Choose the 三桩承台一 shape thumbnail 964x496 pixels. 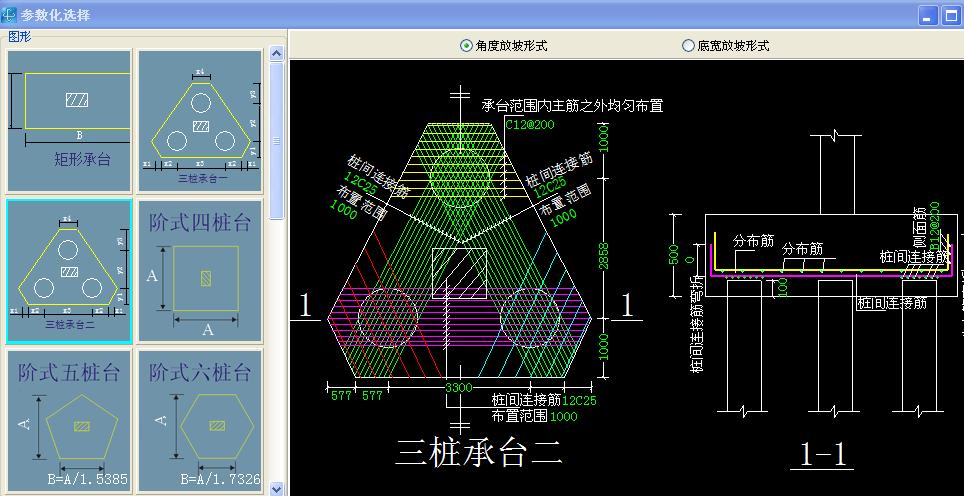(x=200, y=121)
